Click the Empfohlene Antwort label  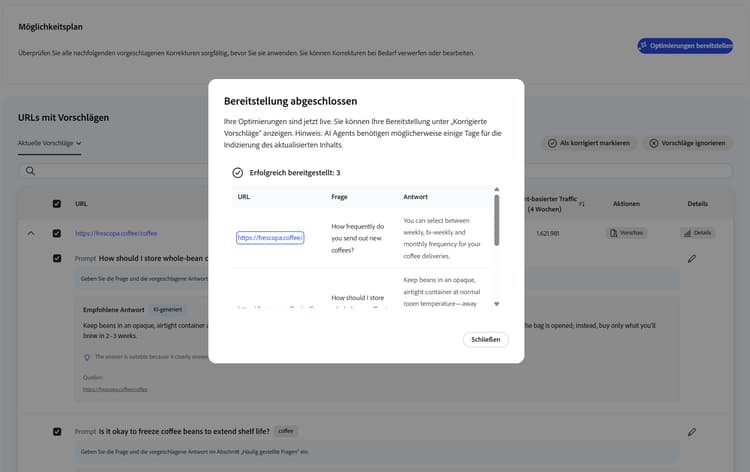pyautogui.click(x=113, y=310)
